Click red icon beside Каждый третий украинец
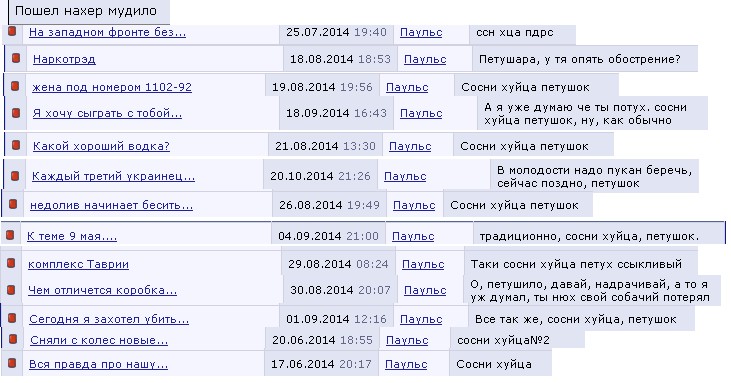The height and width of the screenshot is (383, 731). point(15,176)
